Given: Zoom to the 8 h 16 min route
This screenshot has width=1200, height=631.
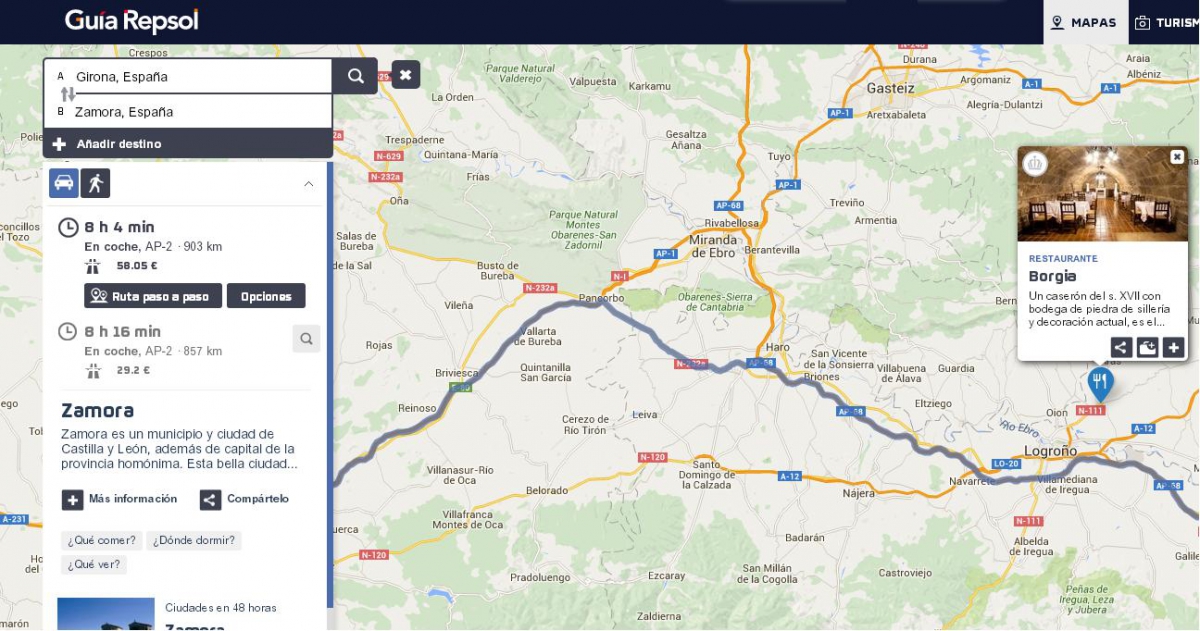Looking at the screenshot, I should (x=306, y=339).
